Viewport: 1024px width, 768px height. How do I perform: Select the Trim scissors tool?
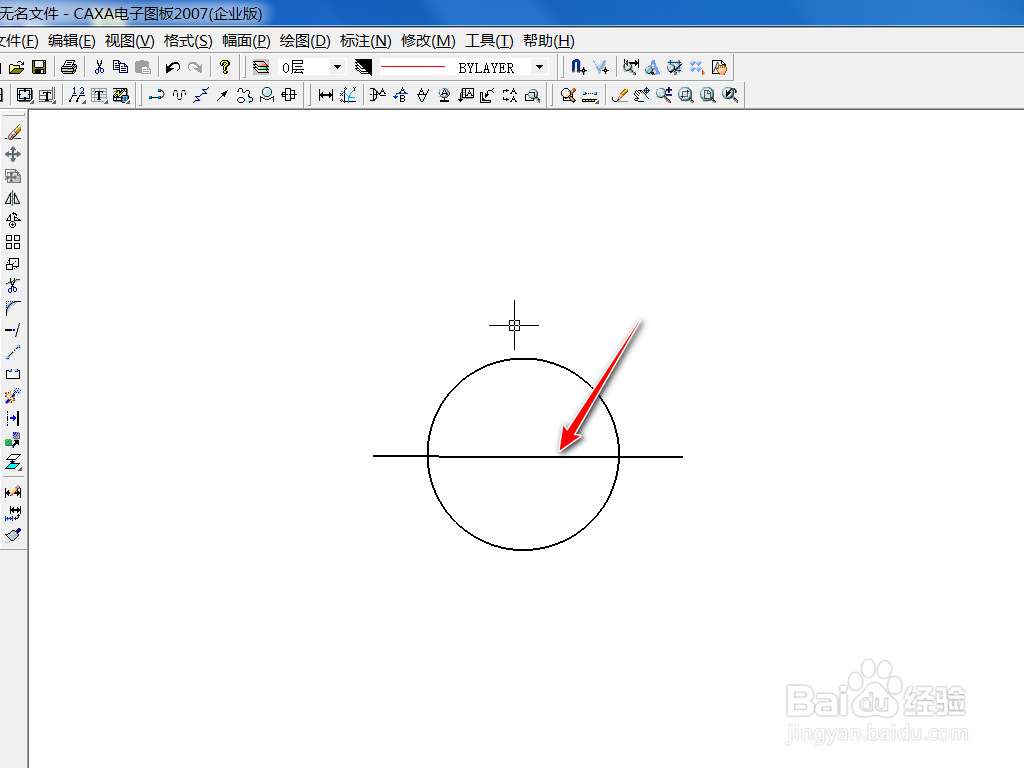tap(13, 286)
